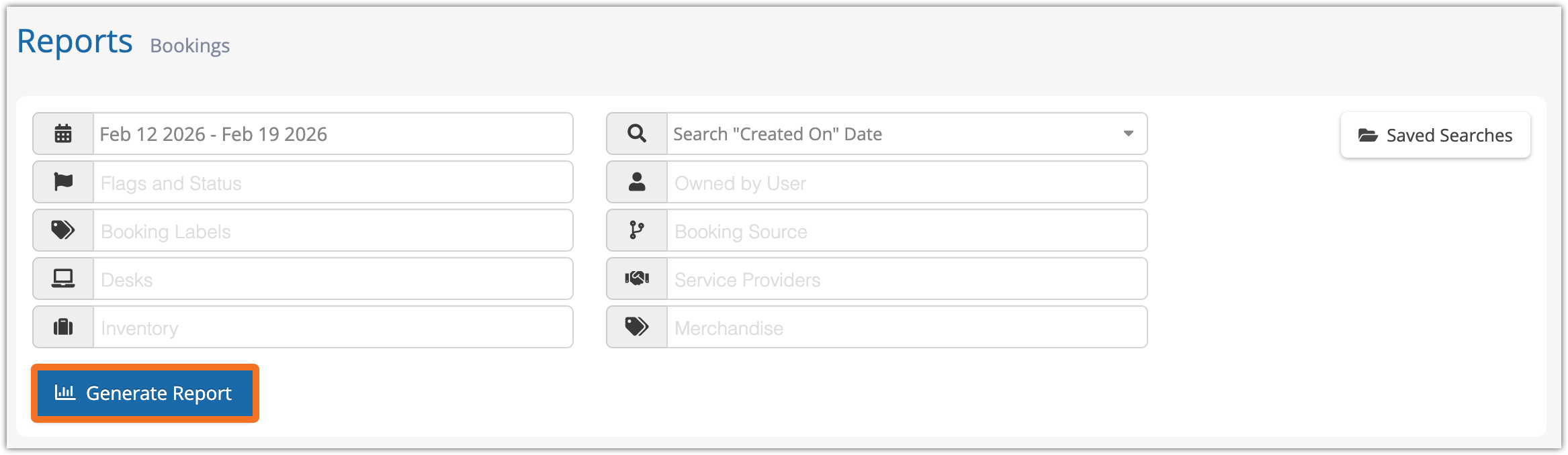Click the laptop icon beside Desks
Viewport: 1568px width, 455px height.
point(63,279)
